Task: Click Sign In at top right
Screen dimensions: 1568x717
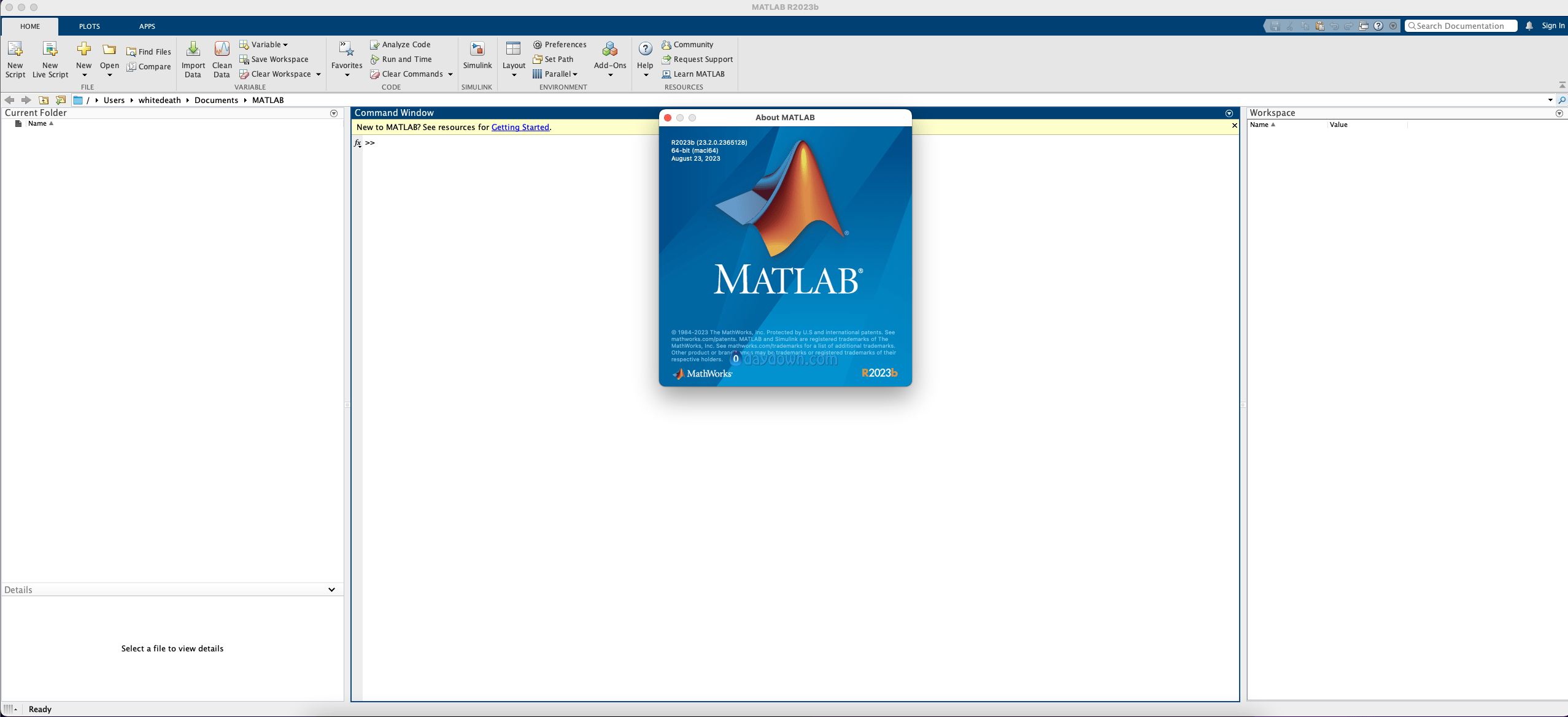Action: click(x=1553, y=26)
